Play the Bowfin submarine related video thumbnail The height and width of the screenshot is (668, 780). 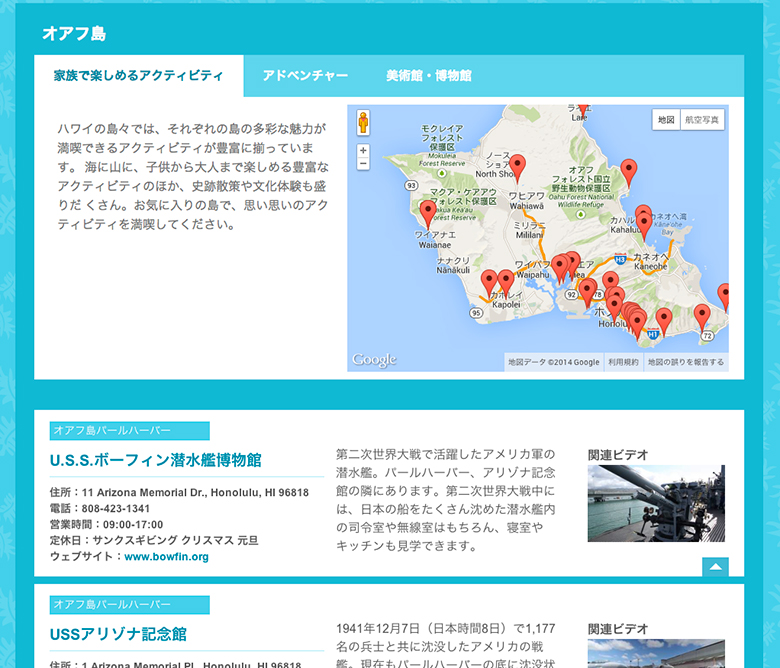[x=656, y=503]
